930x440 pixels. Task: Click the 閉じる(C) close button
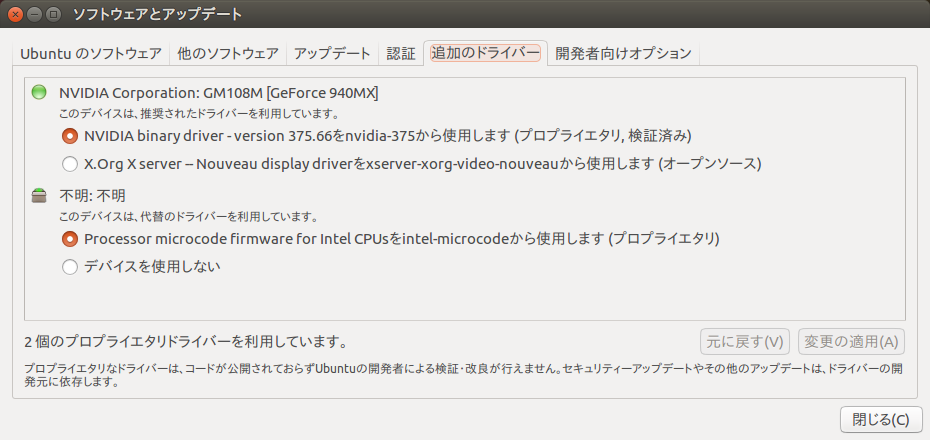click(x=879, y=419)
